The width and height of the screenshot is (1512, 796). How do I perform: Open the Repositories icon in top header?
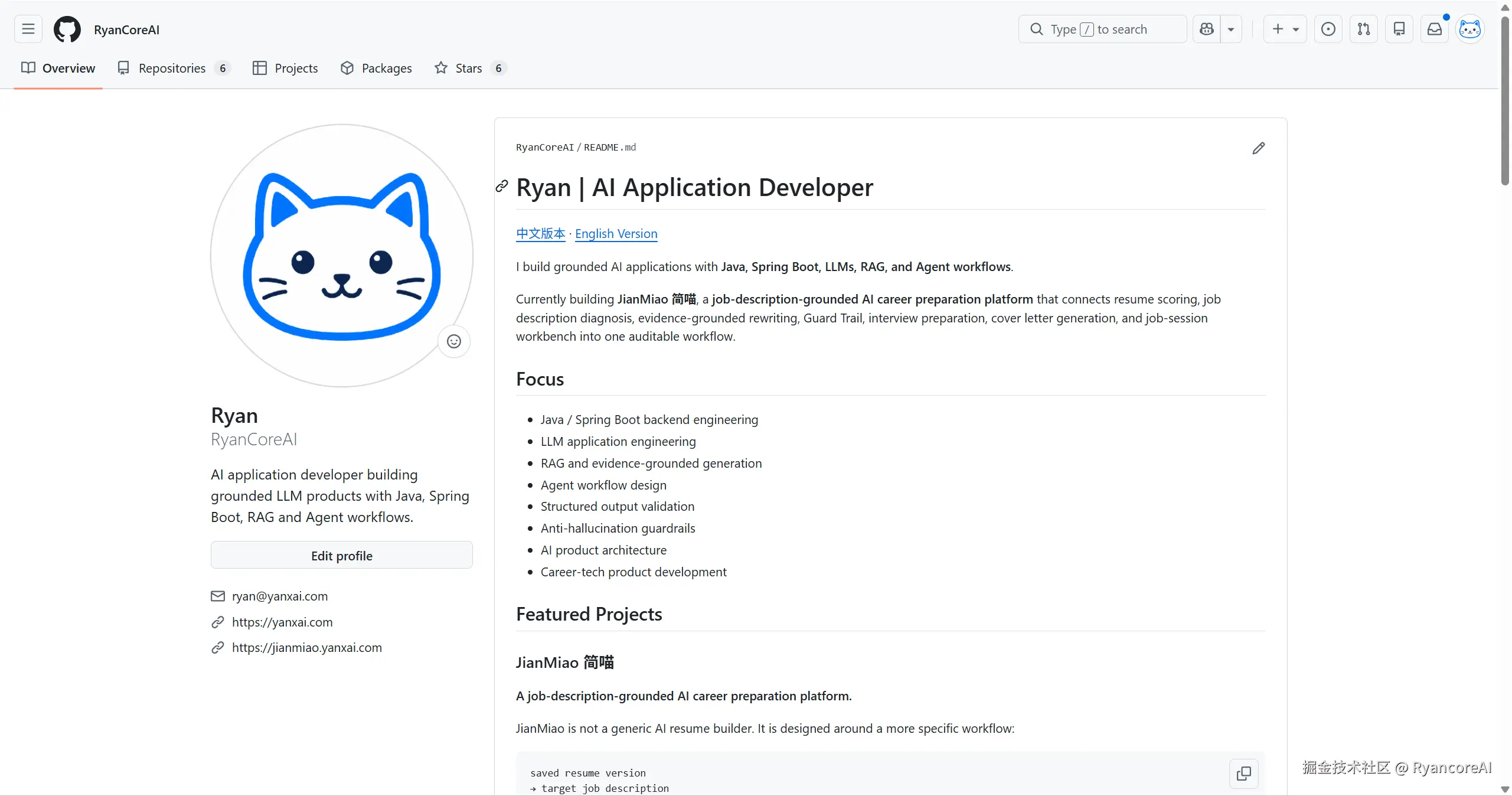click(x=1399, y=29)
